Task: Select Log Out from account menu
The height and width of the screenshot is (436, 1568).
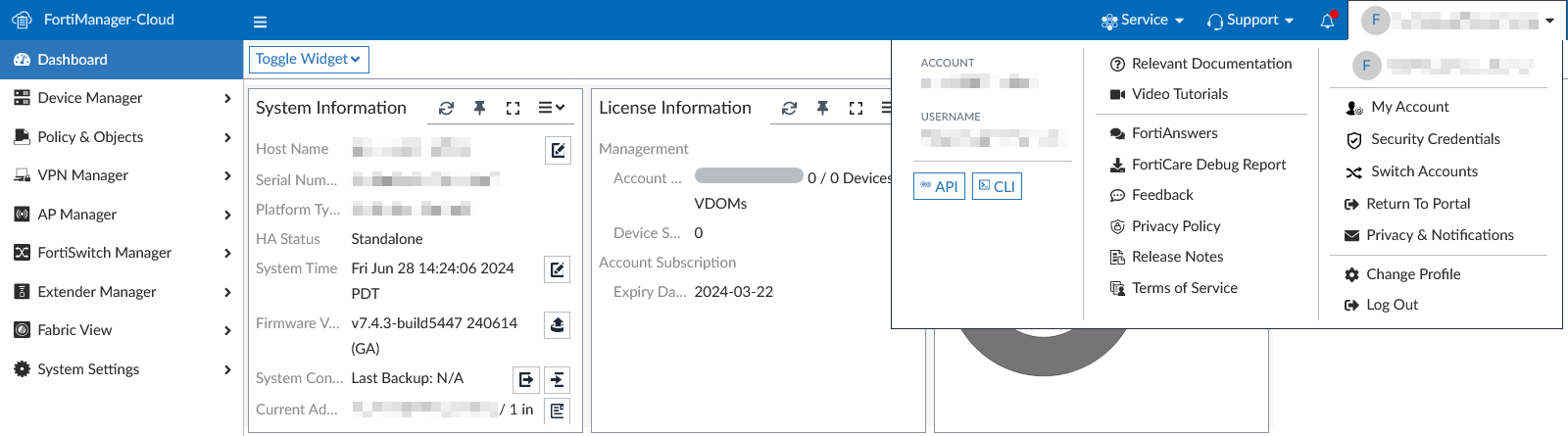Action: pos(1392,305)
